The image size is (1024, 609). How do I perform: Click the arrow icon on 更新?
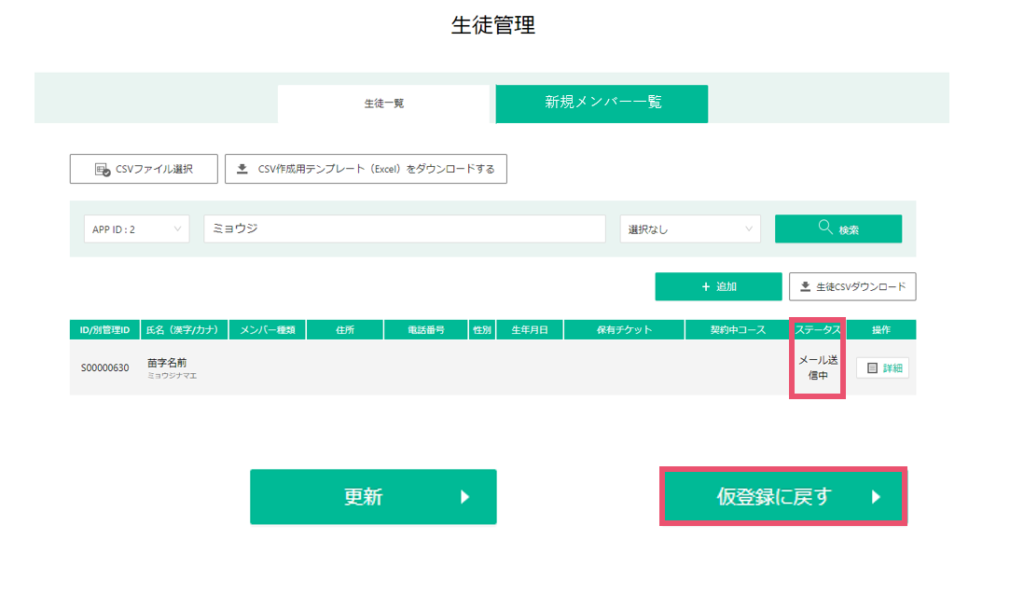coord(465,497)
